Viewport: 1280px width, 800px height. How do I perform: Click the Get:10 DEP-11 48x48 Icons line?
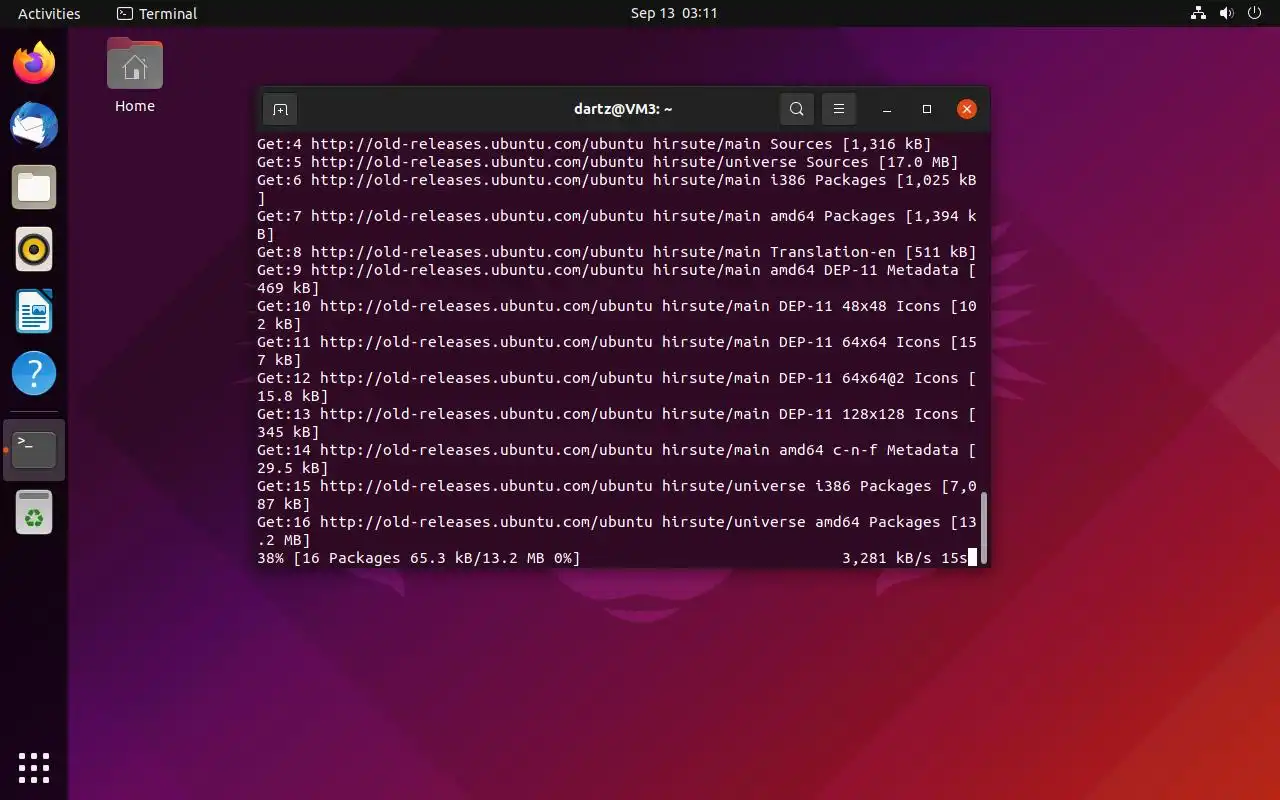click(x=617, y=315)
